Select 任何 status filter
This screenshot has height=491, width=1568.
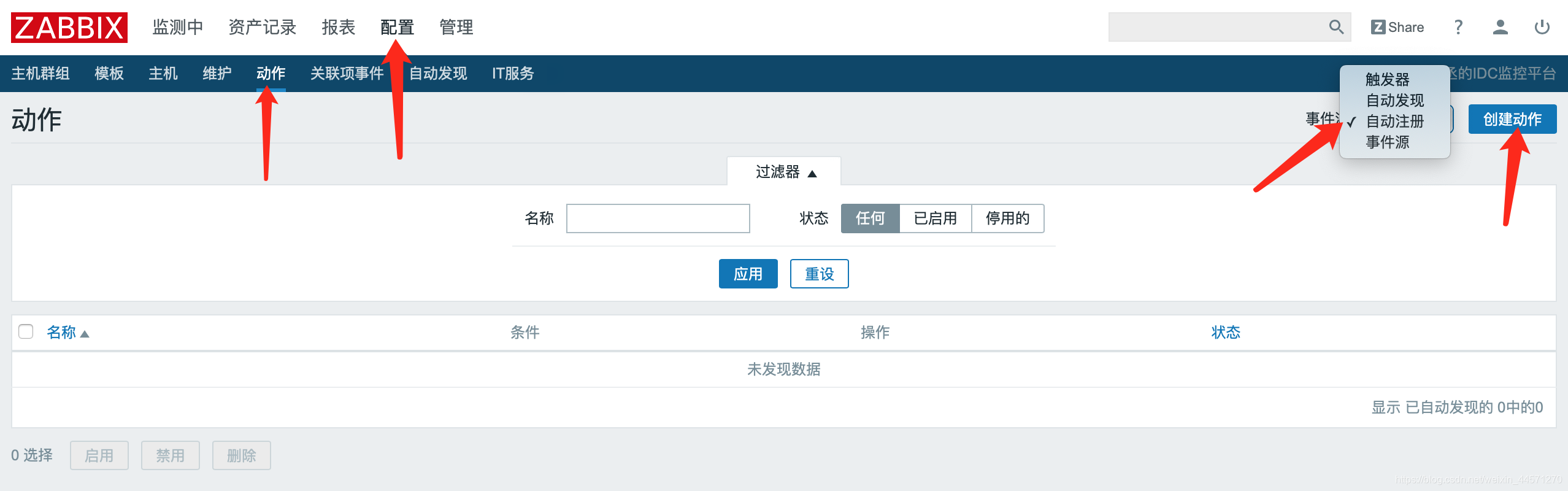[870, 218]
